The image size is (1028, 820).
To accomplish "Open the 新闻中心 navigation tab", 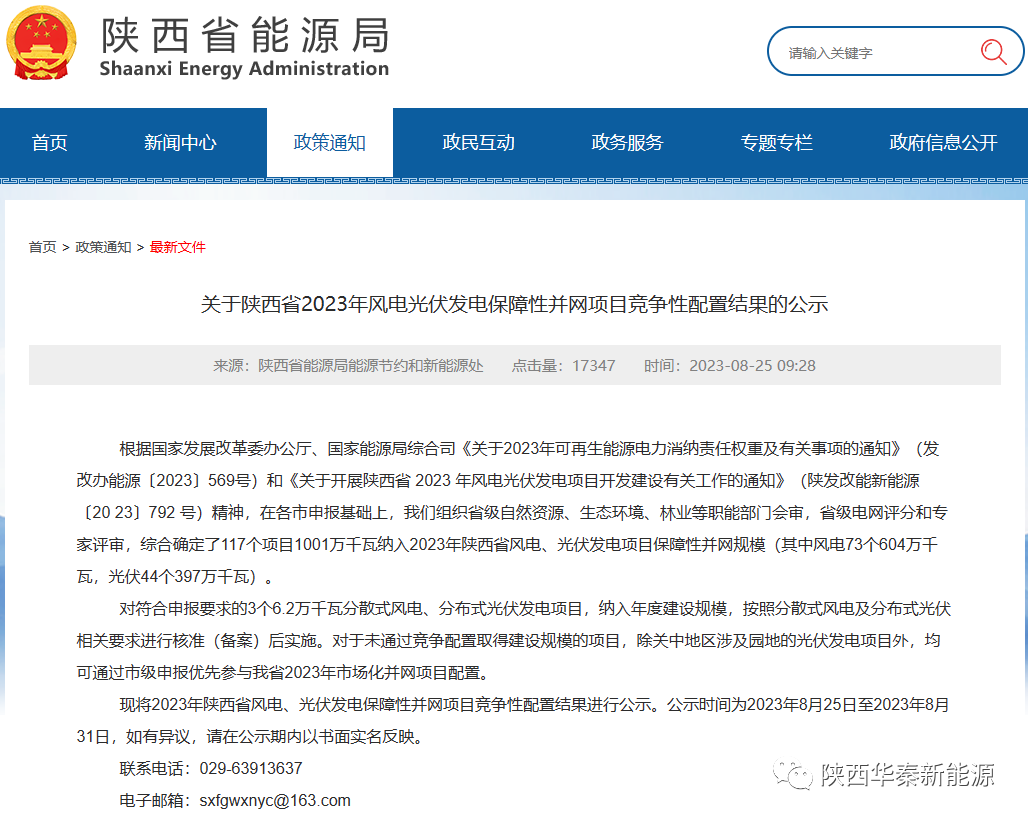I will tap(180, 142).
